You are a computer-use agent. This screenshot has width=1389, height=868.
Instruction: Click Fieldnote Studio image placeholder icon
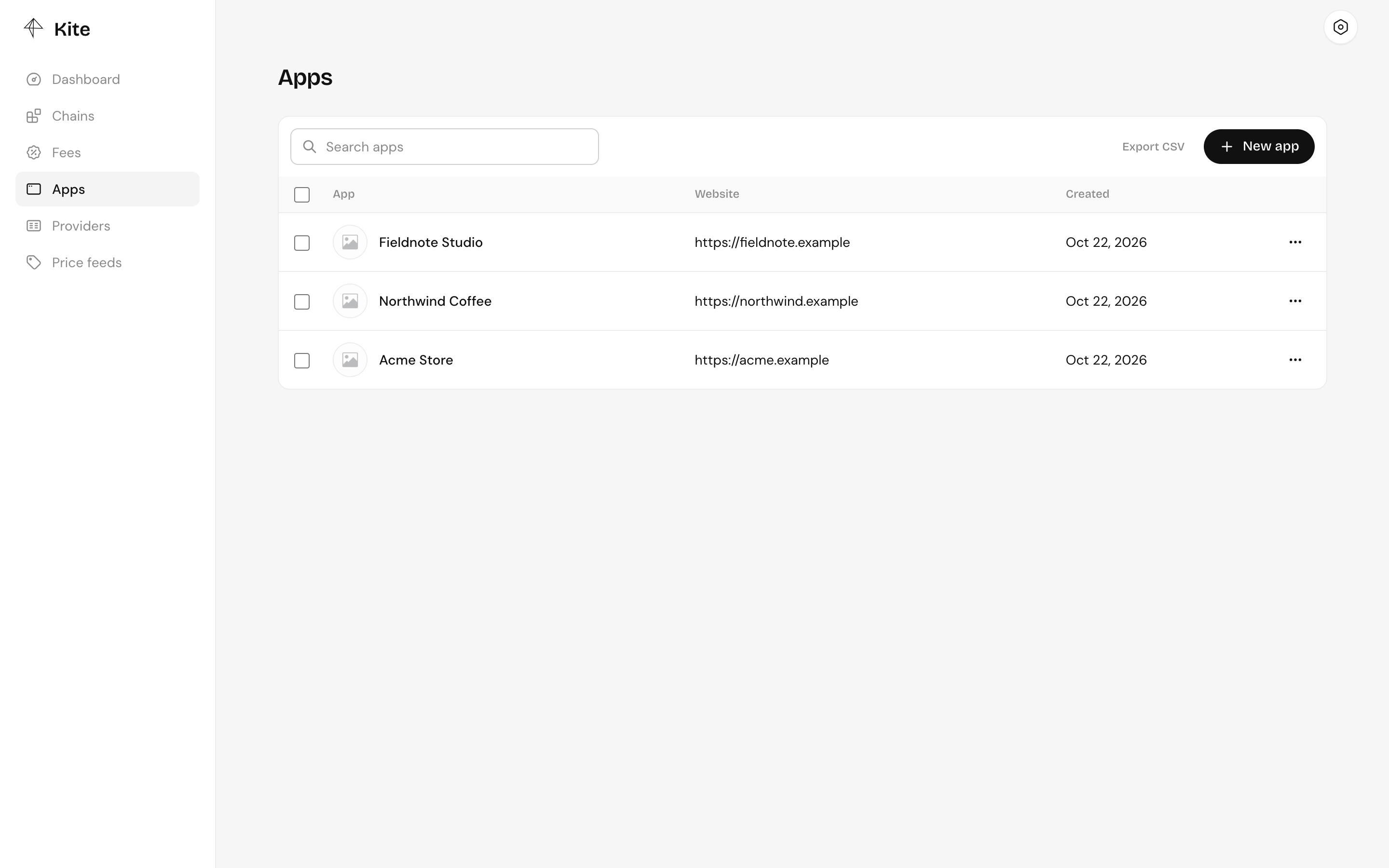pyautogui.click(x=350, y=242)
